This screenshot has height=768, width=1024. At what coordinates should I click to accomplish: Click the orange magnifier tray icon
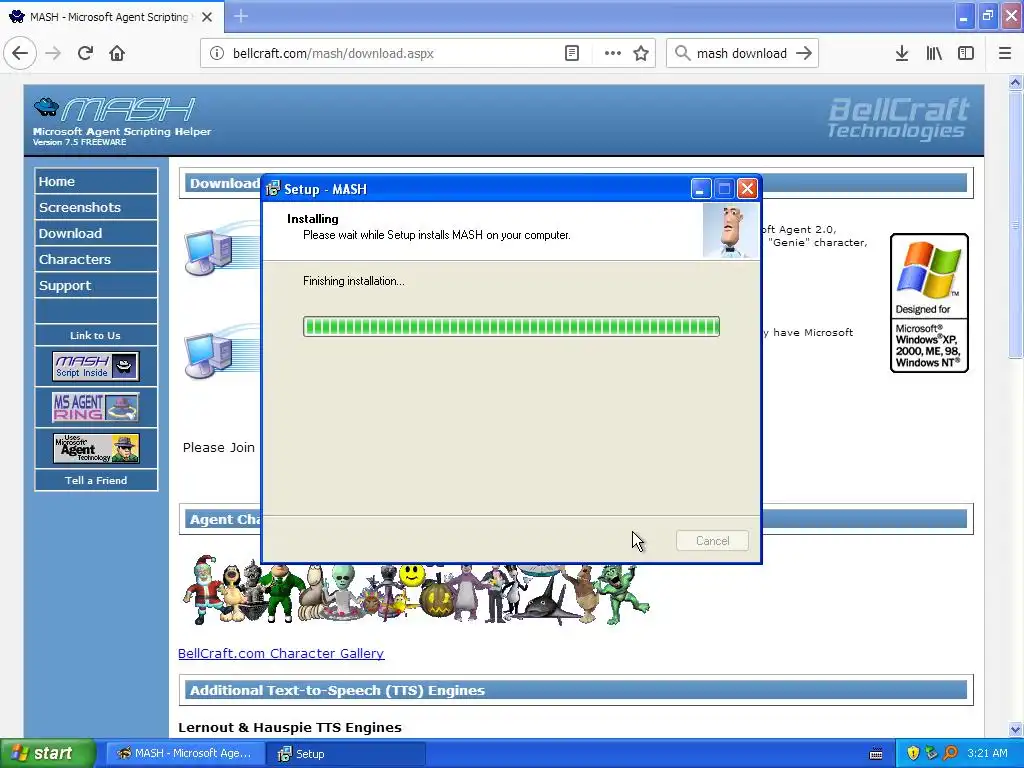(950, 754)
